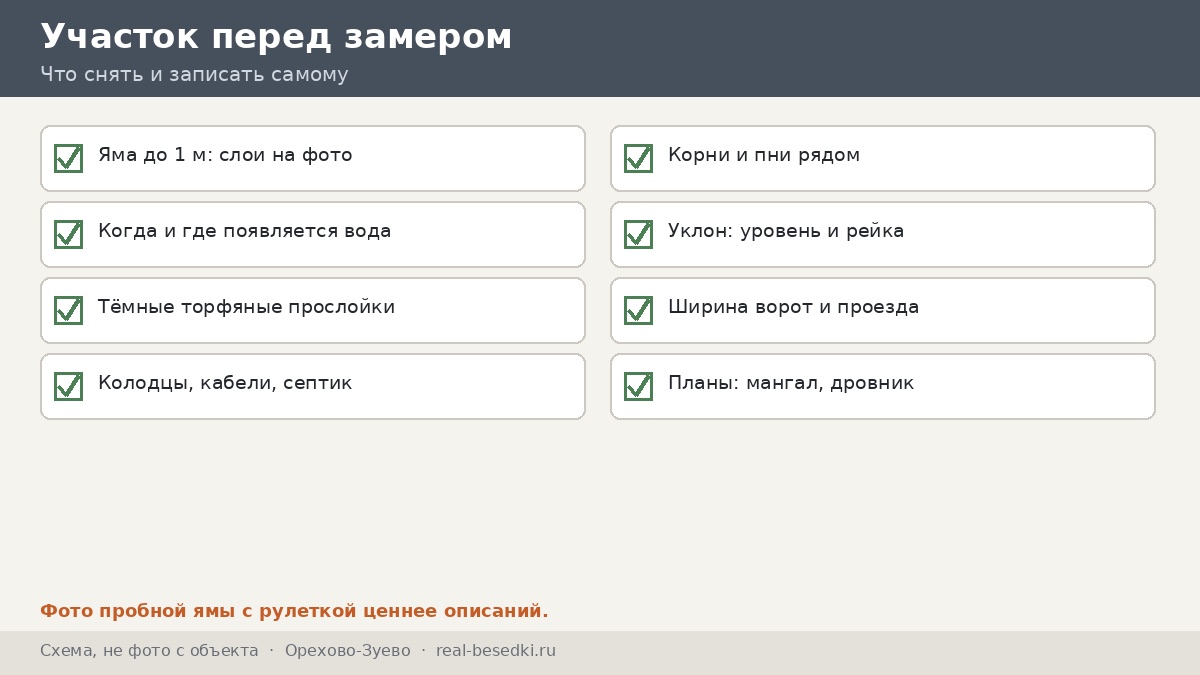This screenshot has height=675, width=1200.
Task: Click the text 'Уклон: уровень и рейка'
Action: pyautogui.click(x=786, y=232)
